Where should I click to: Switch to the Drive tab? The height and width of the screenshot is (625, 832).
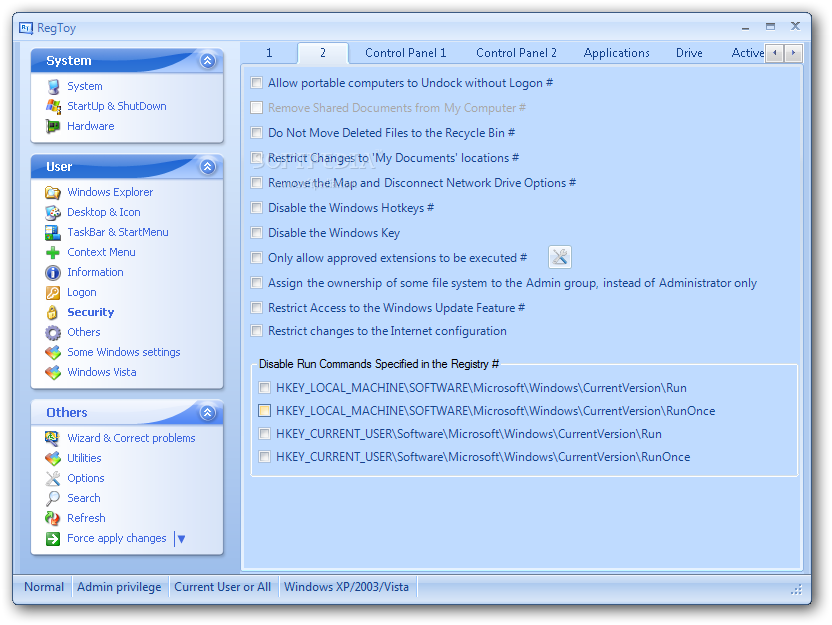(689, 53)
